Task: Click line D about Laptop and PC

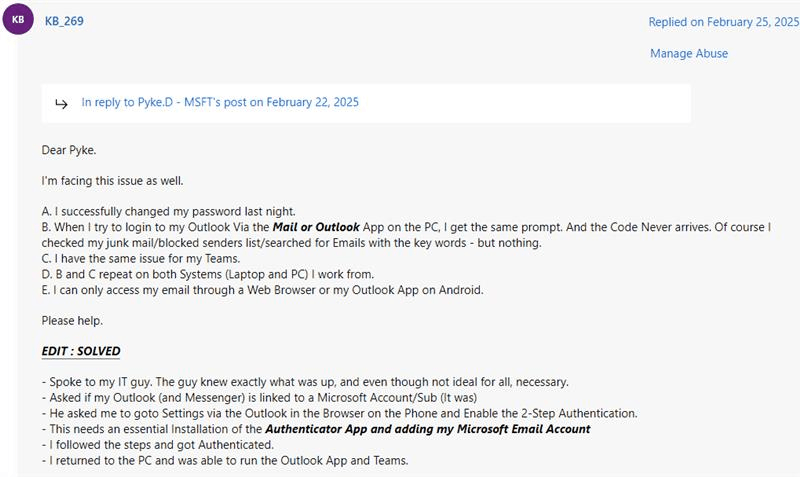Action: coord(208,274)
